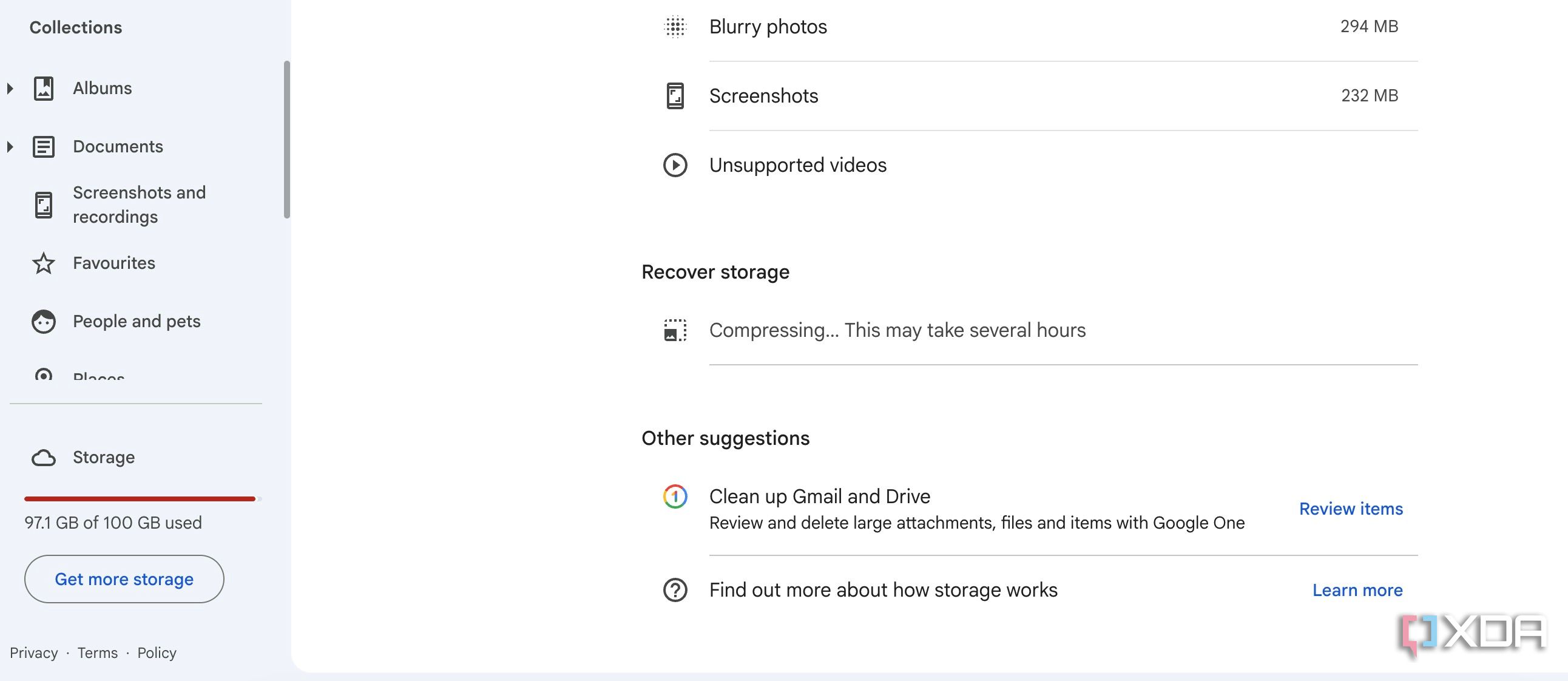This screenshot has height=681, width=1568.
Task: Click the 294 MB size value
Action: point(1369,26)
